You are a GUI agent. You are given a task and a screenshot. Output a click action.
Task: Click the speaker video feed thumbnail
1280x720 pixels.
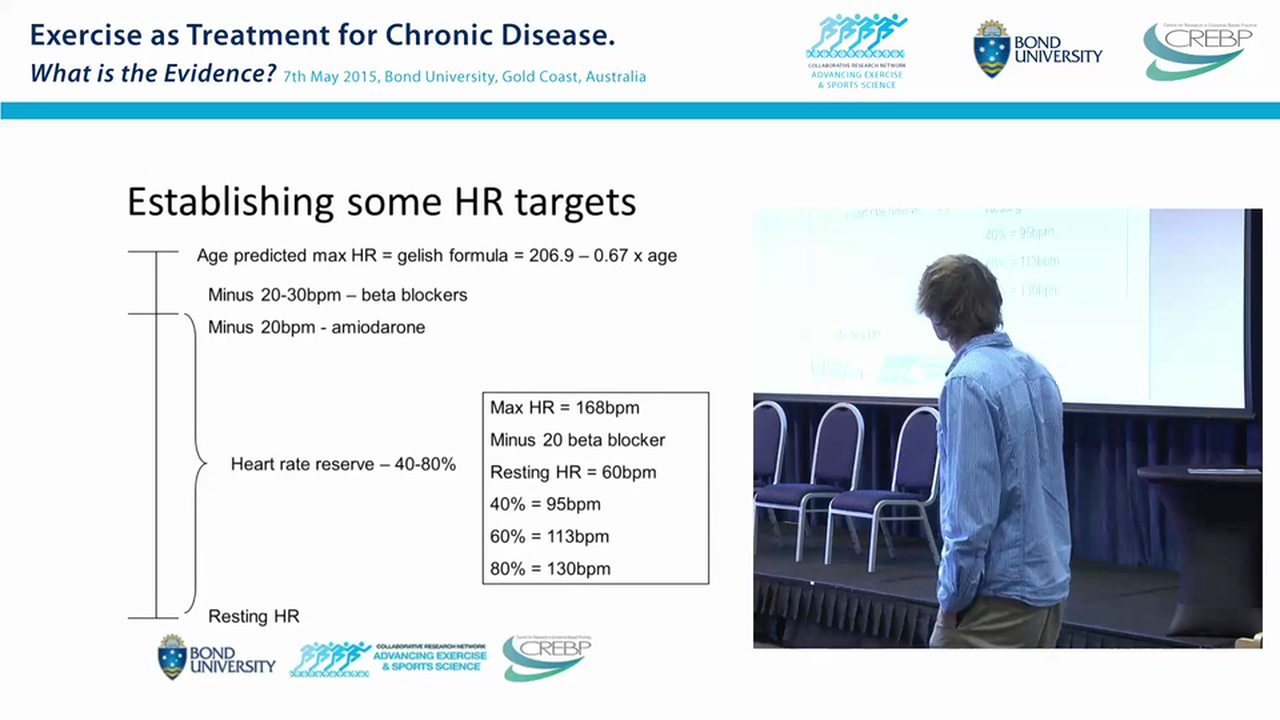pos(1007,428)
